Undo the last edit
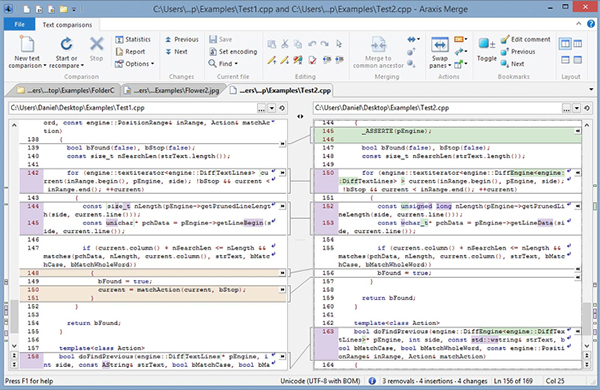 coord(312,44)
